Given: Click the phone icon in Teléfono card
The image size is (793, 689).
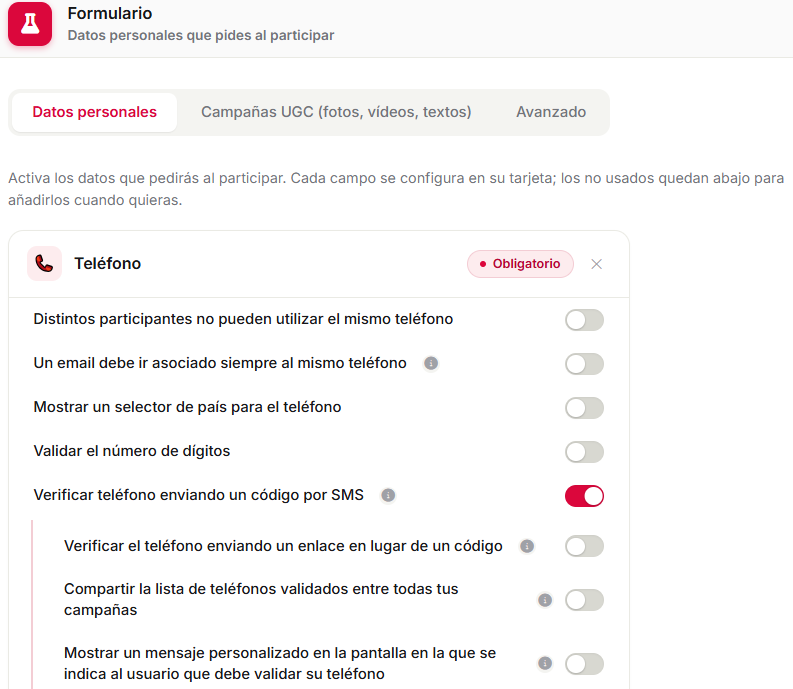Looking at the screenshot, I should pyautogui.click(x=45, y=264).
